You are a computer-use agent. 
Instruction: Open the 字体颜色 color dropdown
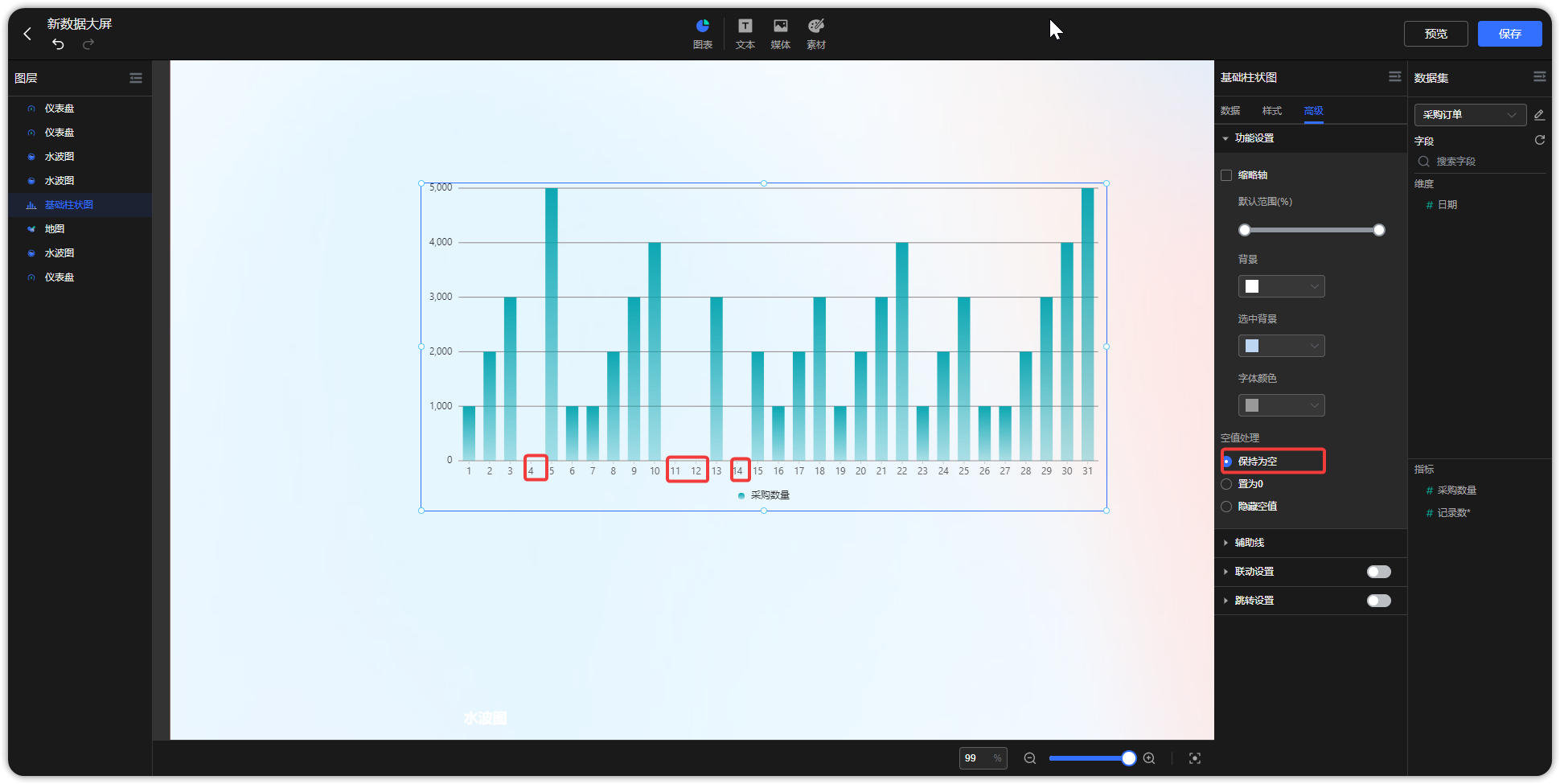pos(1282,405)
